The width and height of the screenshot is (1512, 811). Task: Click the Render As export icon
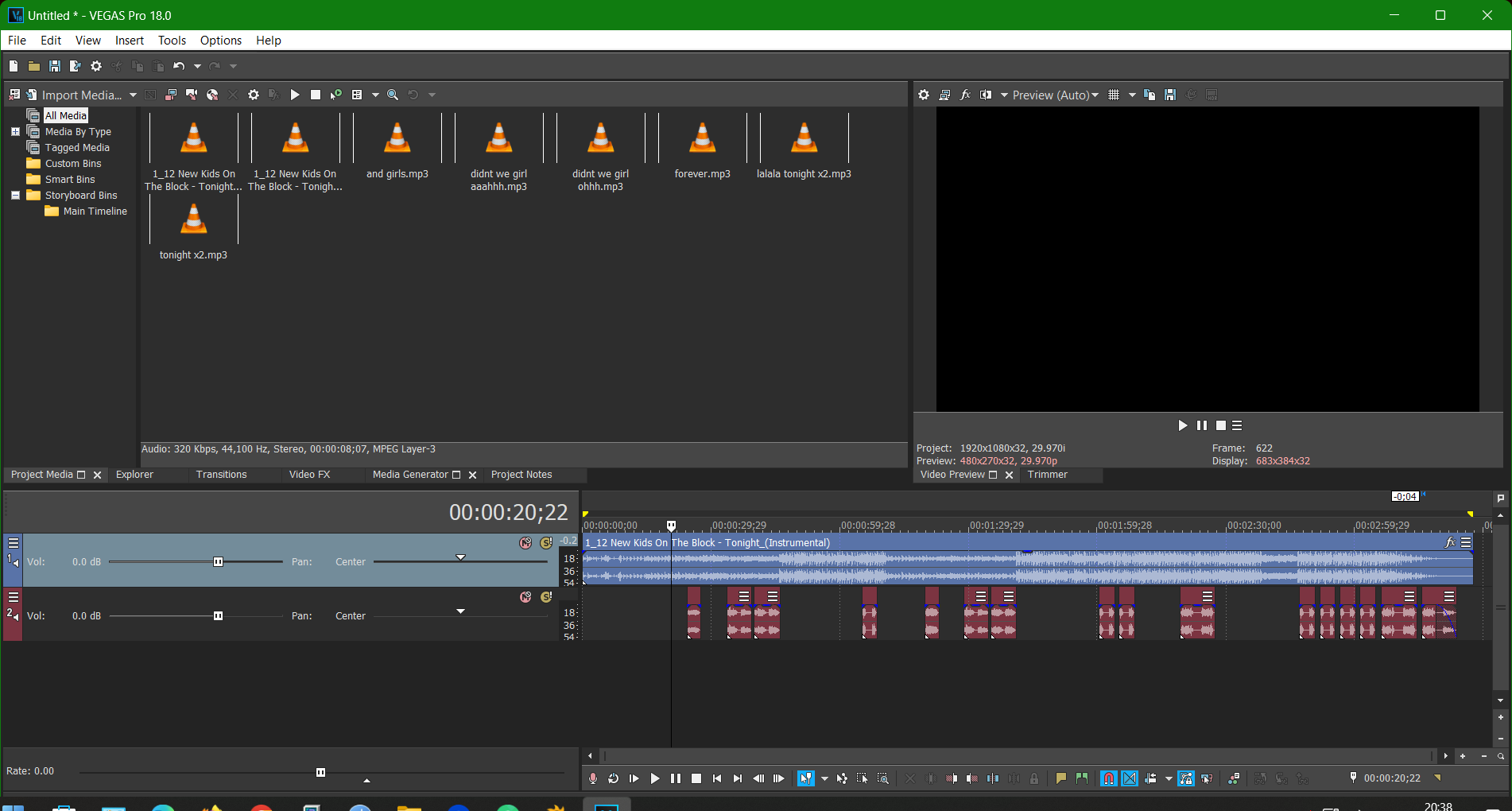click(x=76, y=66)
